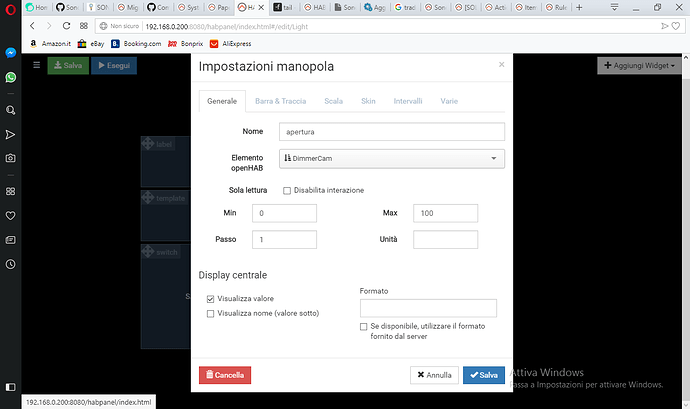Screen dimensions: 690x409
Task: Open Bonprix bookmark
Action: [x=186, y=44]
